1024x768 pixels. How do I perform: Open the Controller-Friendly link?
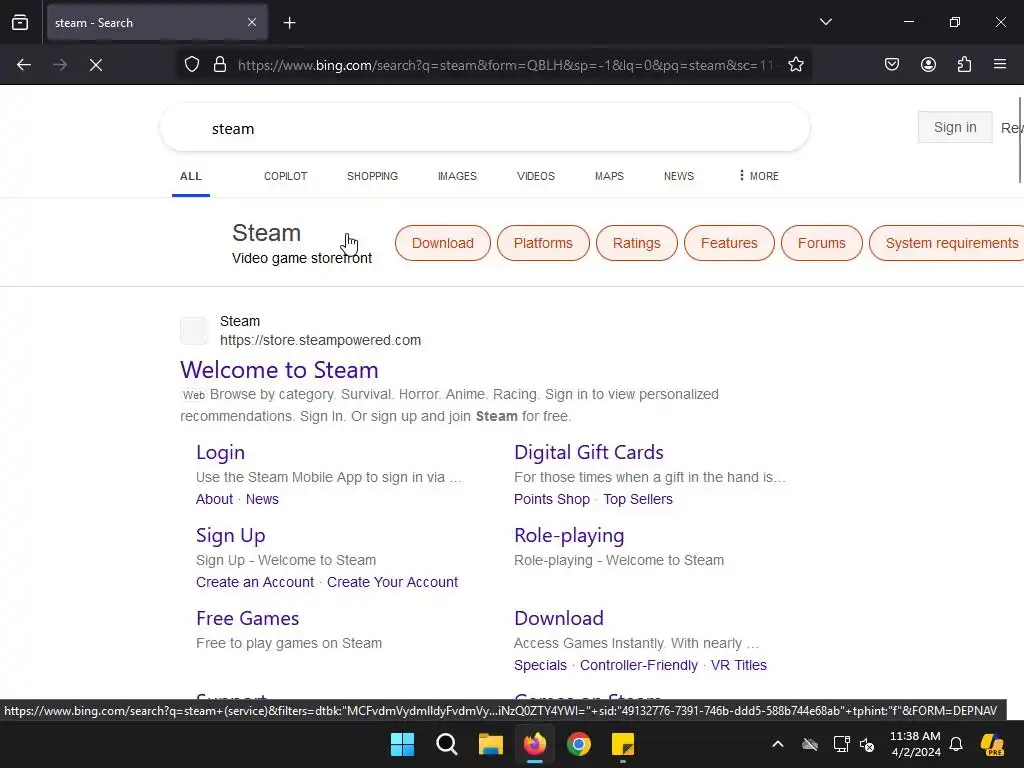tap(639, 665)
